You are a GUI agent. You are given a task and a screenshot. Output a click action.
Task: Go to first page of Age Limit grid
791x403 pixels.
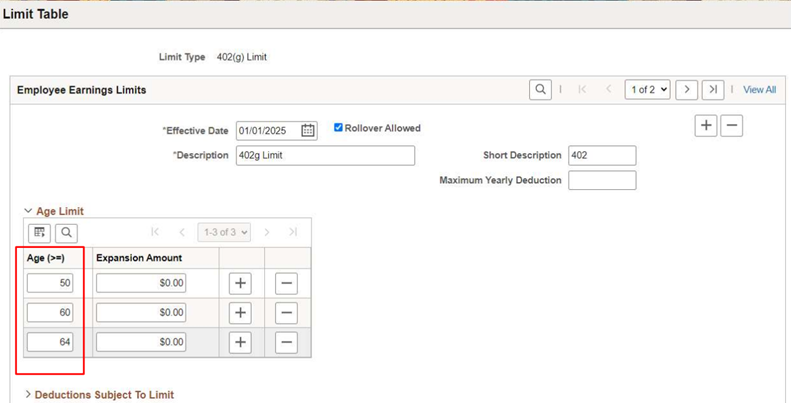[x=155, y=232]
